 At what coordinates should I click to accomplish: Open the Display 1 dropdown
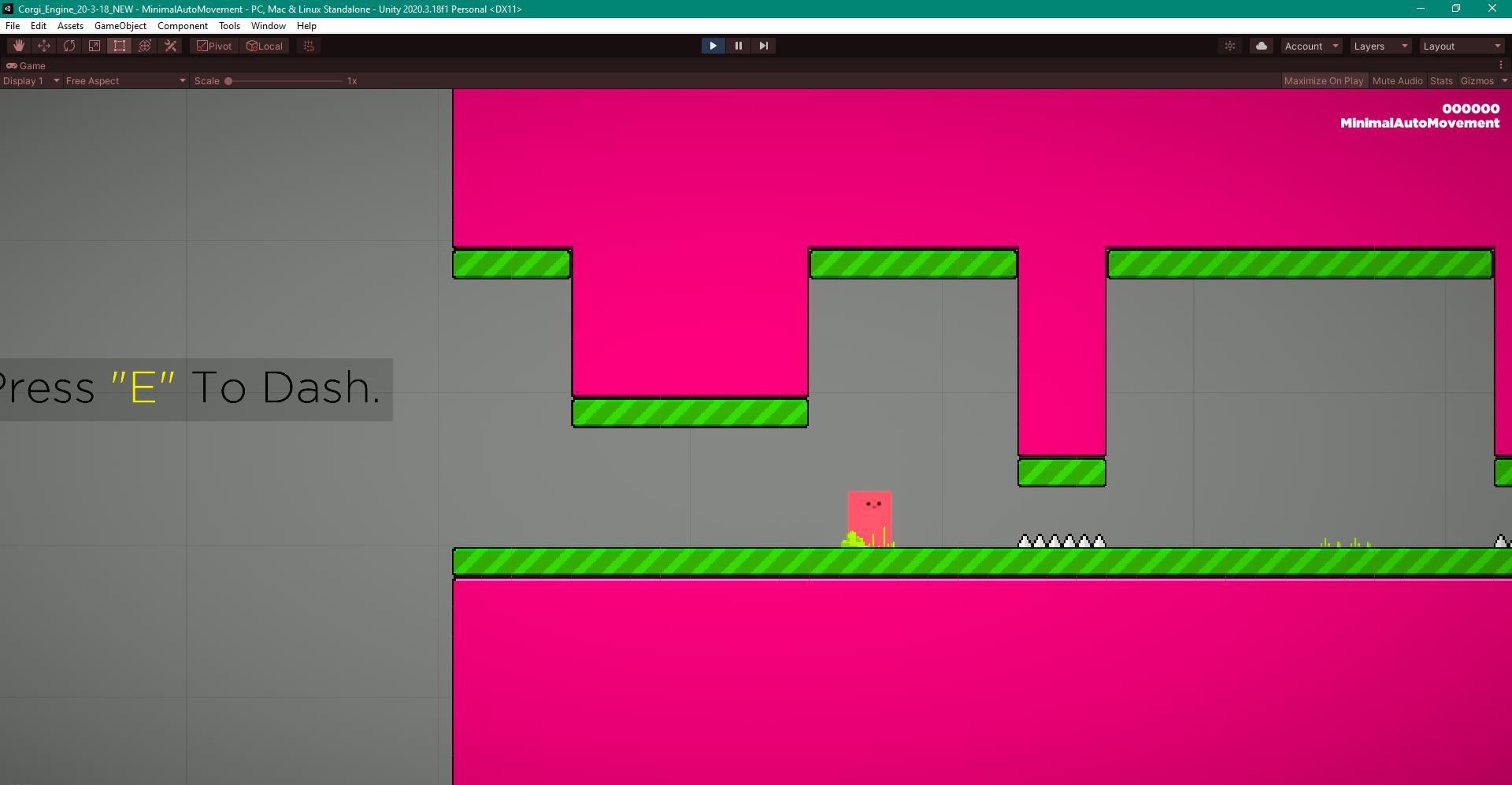coord(31,81)
